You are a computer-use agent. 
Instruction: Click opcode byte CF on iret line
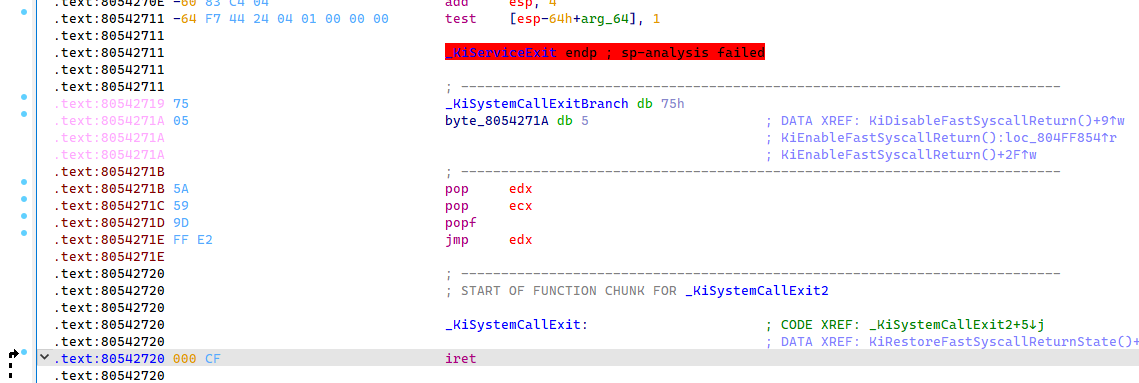coord(214,359)
